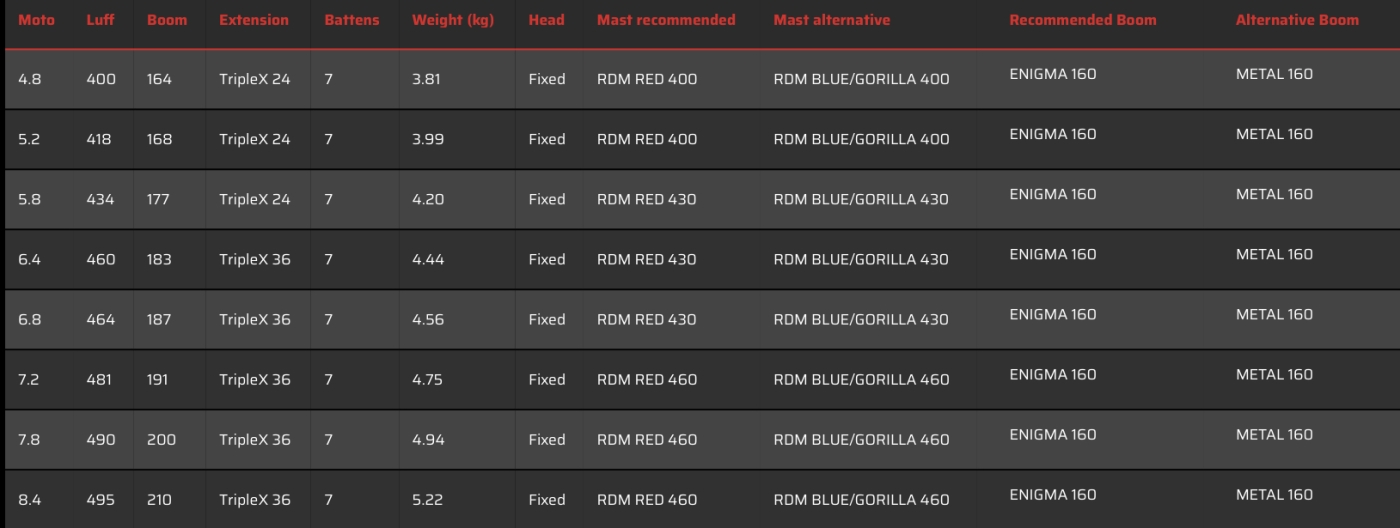Click luff value 481
Screen dimensions: 1400x528
pos(100,380)
